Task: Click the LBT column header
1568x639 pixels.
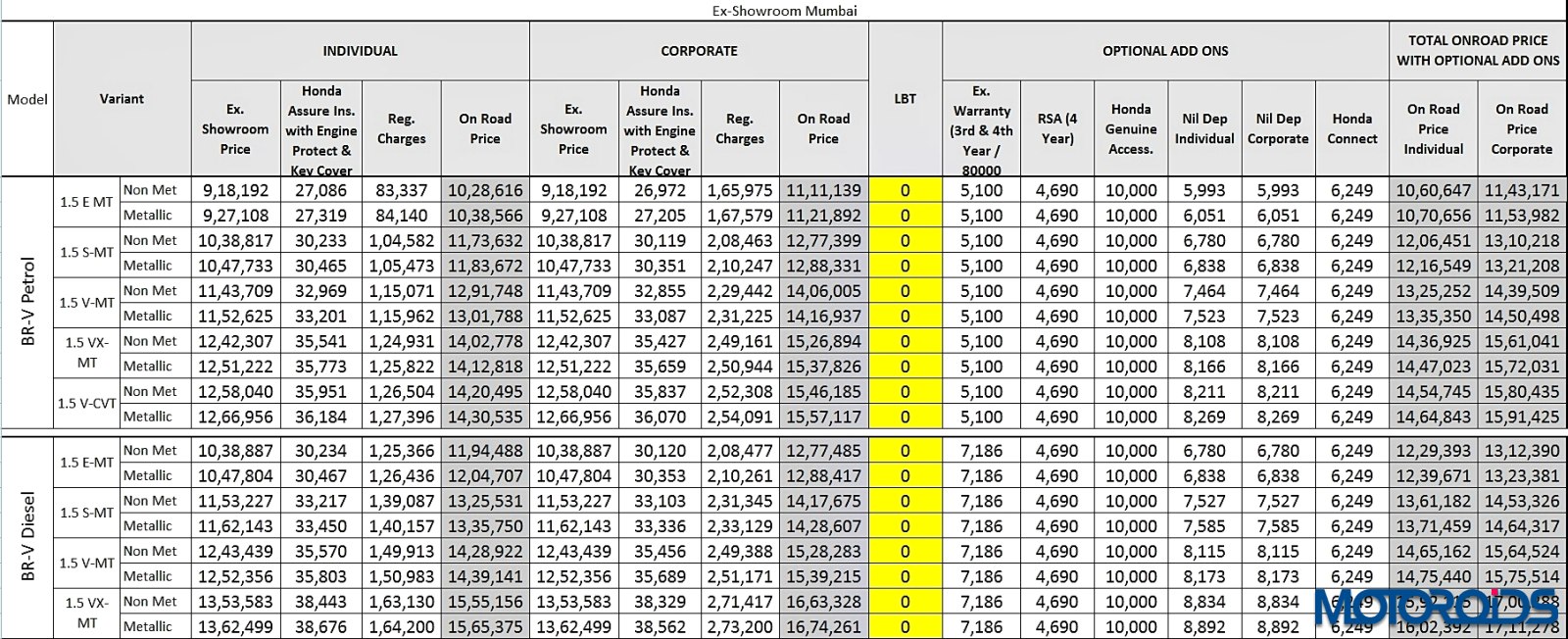Action: (x=905, y=99)
